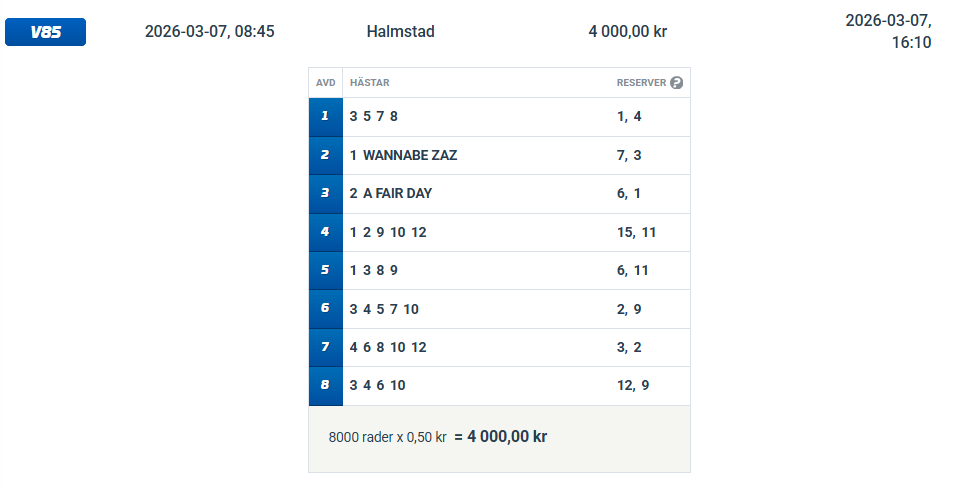Click the bold total = 4 000,00 kr
967x486 pixels.
(501, 437)
